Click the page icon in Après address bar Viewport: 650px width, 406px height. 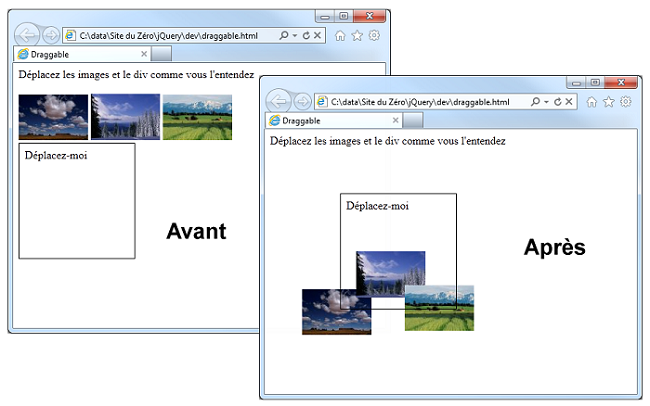322,102
